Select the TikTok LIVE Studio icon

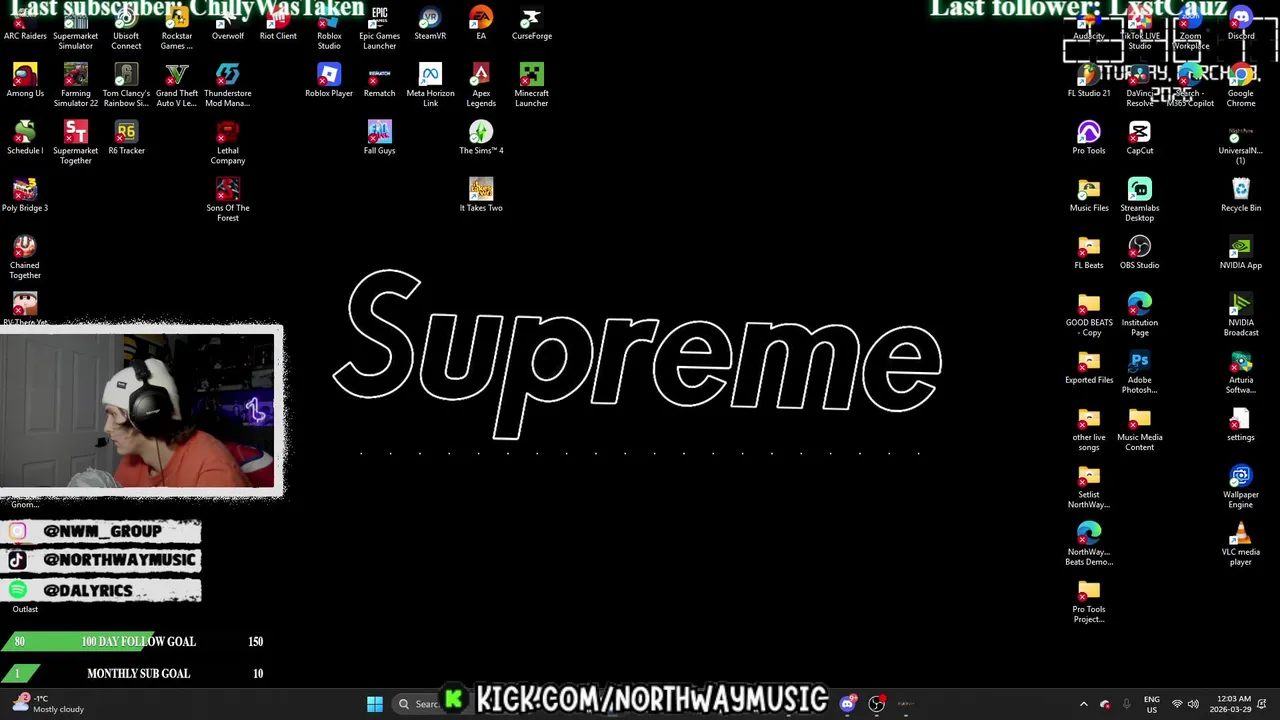(1140, 29)
